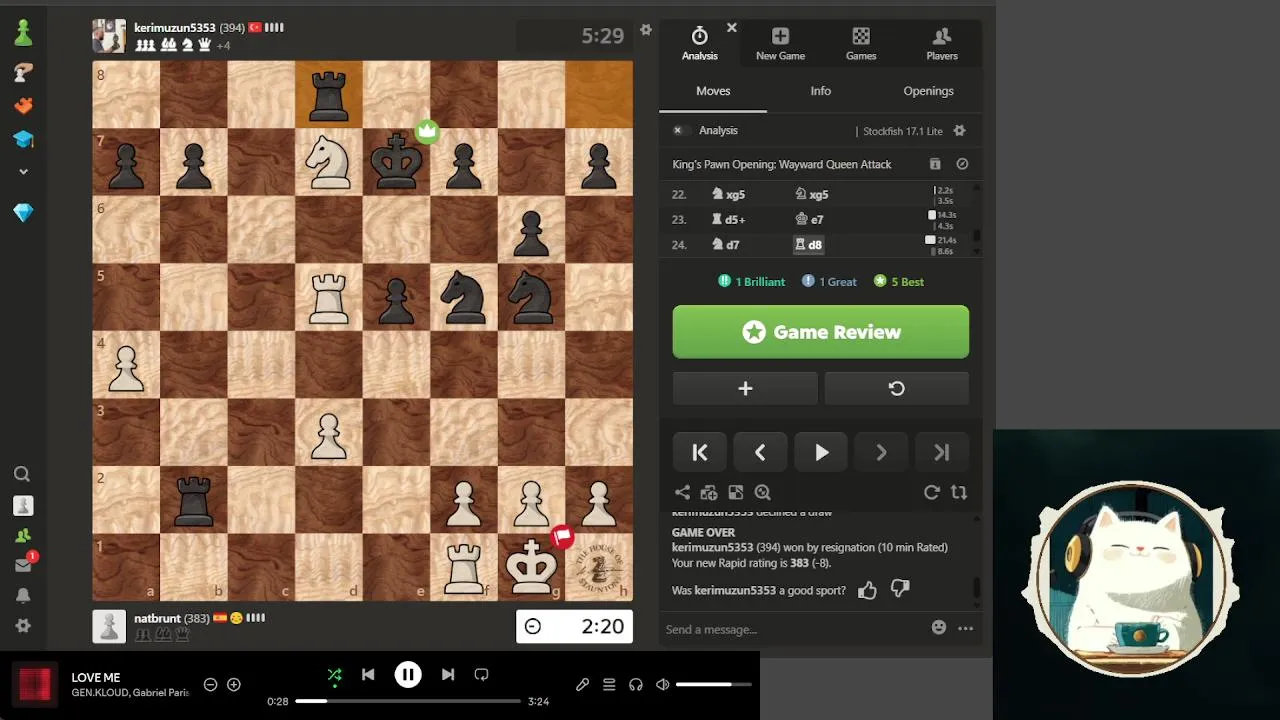1280x720 pixels.
Task: Open the sidebar settings gear
Action: [23, 625]
